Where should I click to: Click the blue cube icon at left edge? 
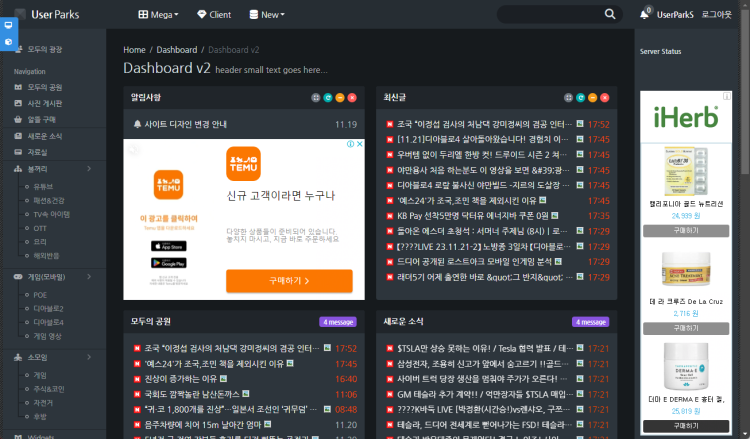tap(8, 42)
